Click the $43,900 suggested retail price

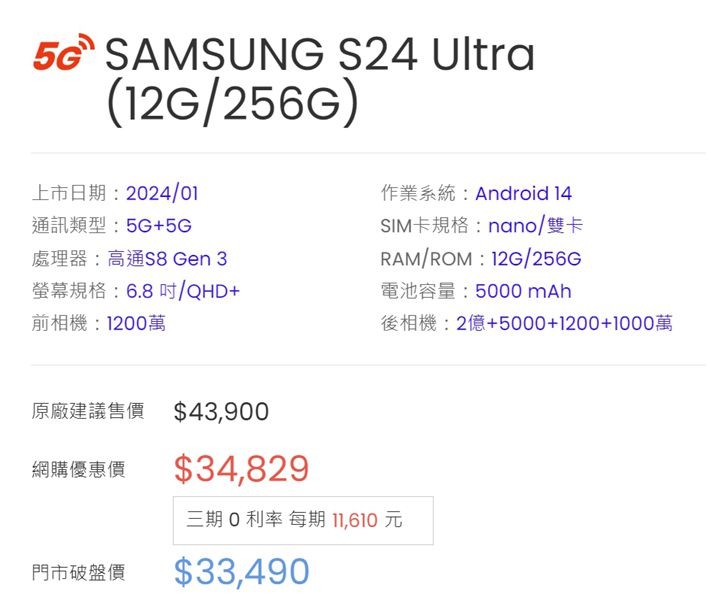[221, 412]
